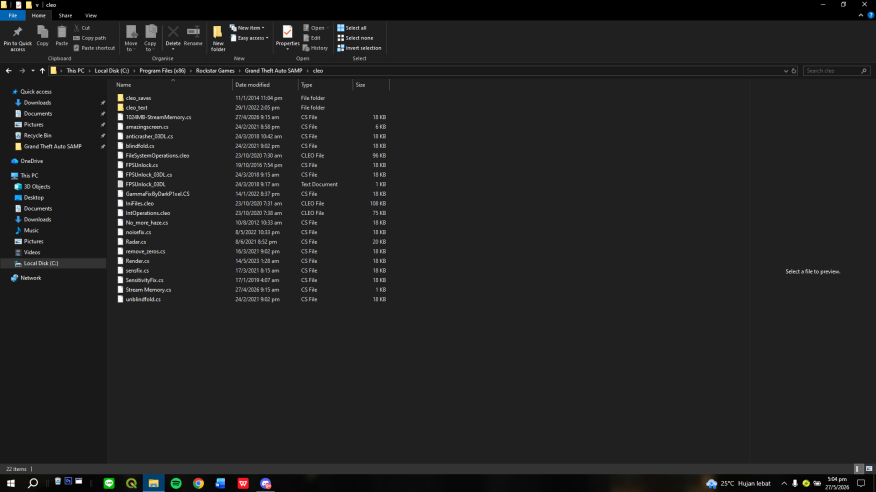This screenshot has width=876, height=492.
Task: Open the Copy to dropdown
Action: (150, 37)
